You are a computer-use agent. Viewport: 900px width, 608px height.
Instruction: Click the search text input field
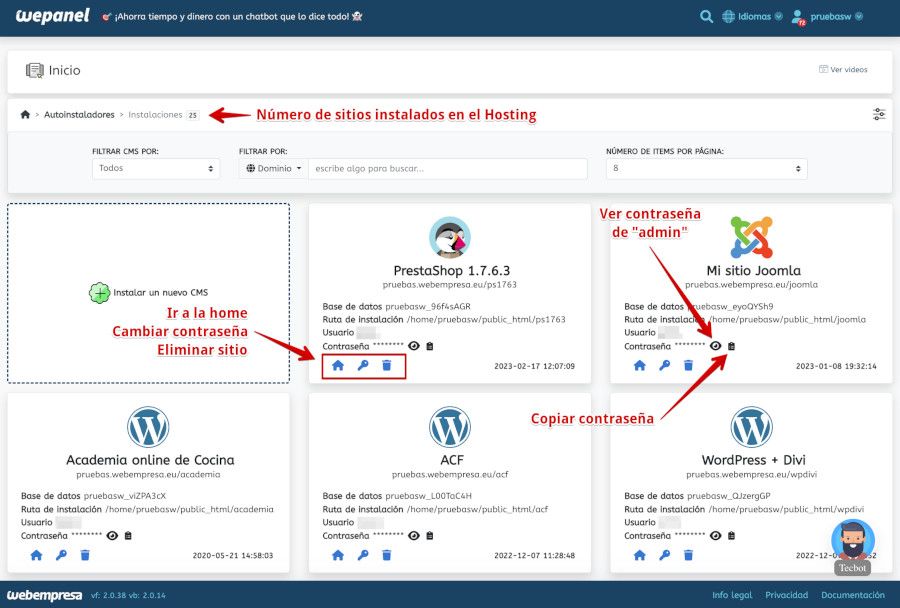[x=448, y=168]
